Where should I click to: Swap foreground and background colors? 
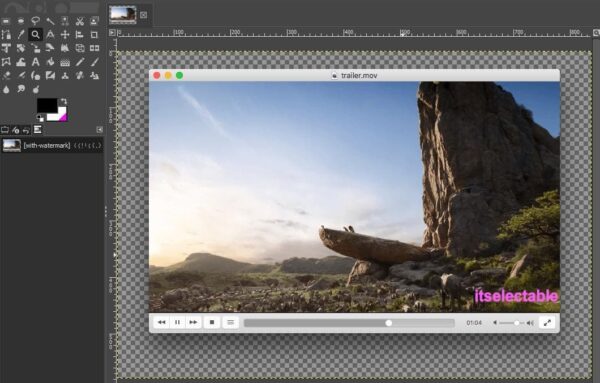pyautogui.click(x=64, y=101)
